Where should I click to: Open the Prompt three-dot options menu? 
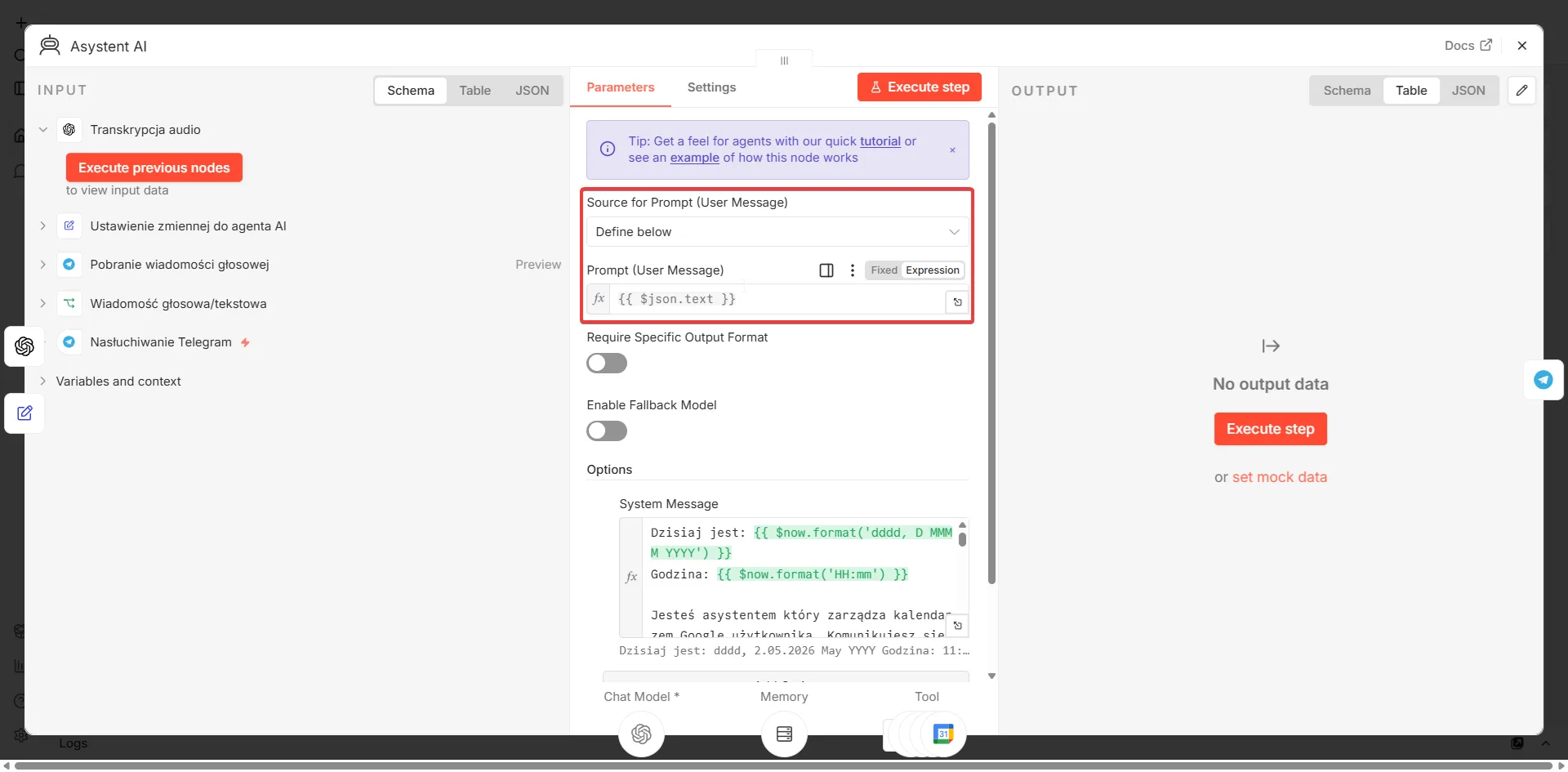[x=853, y=270]
